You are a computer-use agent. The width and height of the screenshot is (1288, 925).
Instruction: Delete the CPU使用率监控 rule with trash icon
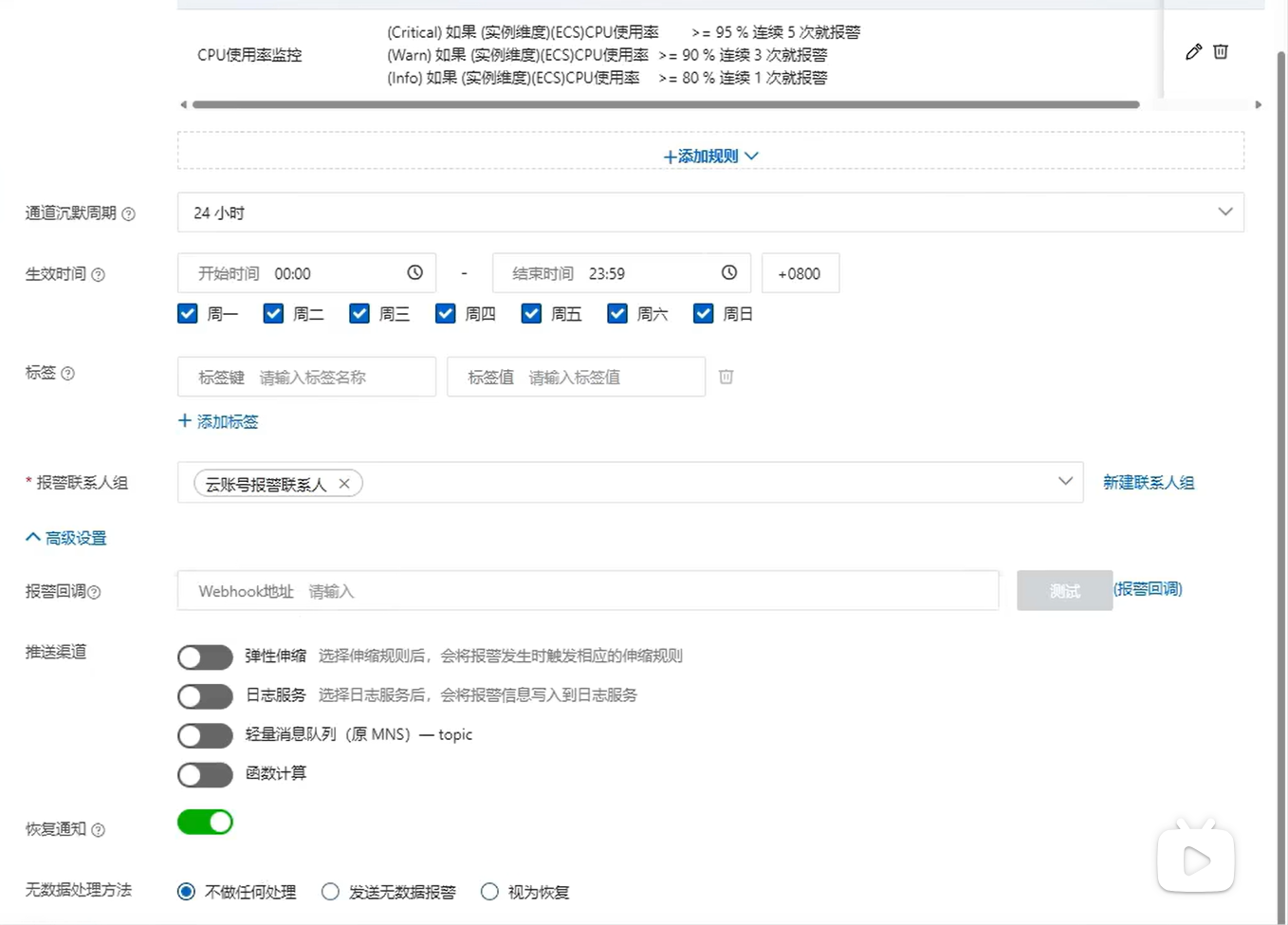tap(1221, 52)
